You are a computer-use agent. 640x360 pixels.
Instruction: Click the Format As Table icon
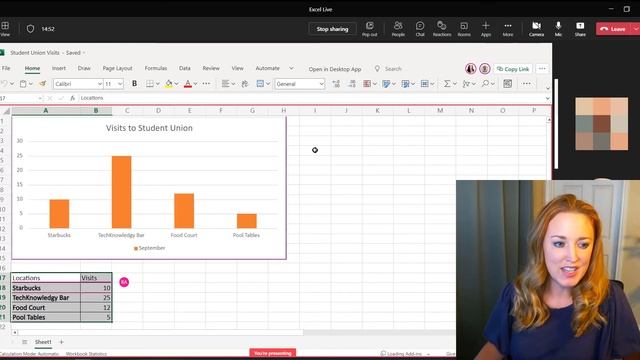pyautogui.click(x=386, y=84)
